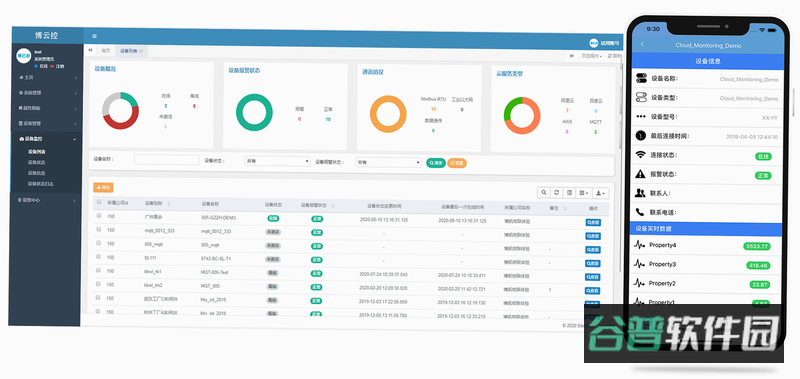800x379 pixels.
Task: Tap Property4 waveform icon on phone
Action: pos(639,245)
